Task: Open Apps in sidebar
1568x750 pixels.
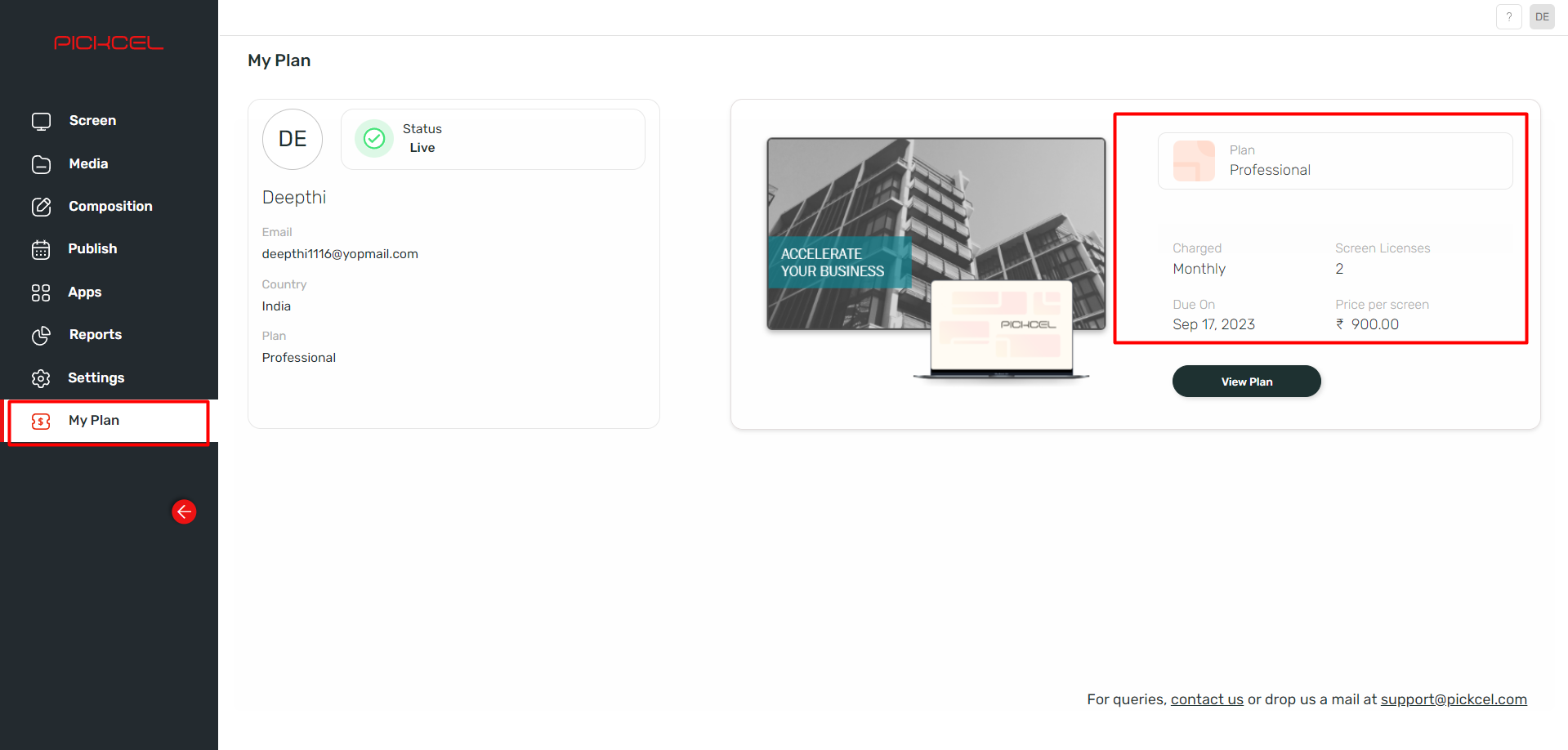Action: [109, 292]
